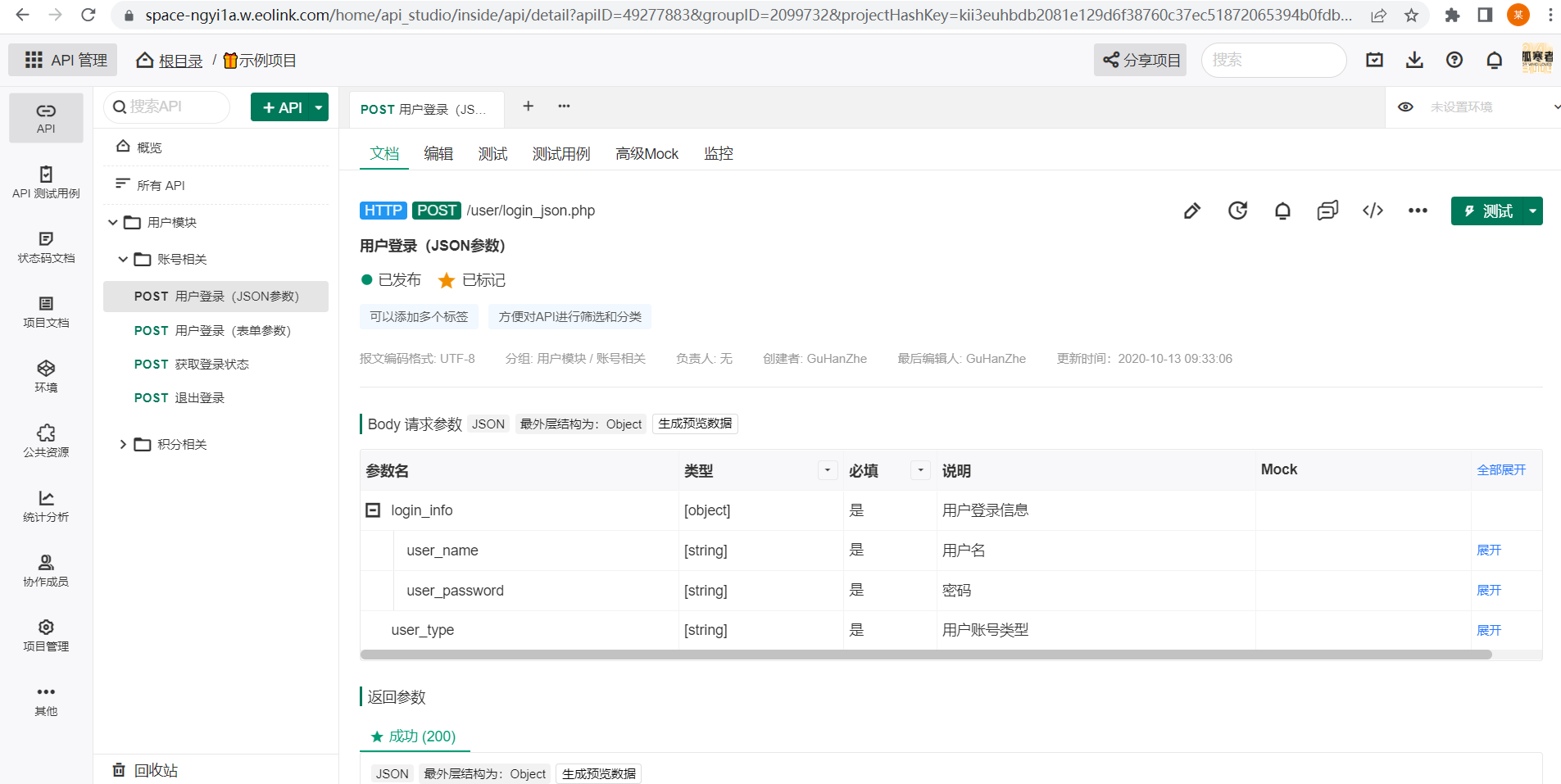
Task: Click the code </> icon on the API detail page
Action: pos(1373,211)
